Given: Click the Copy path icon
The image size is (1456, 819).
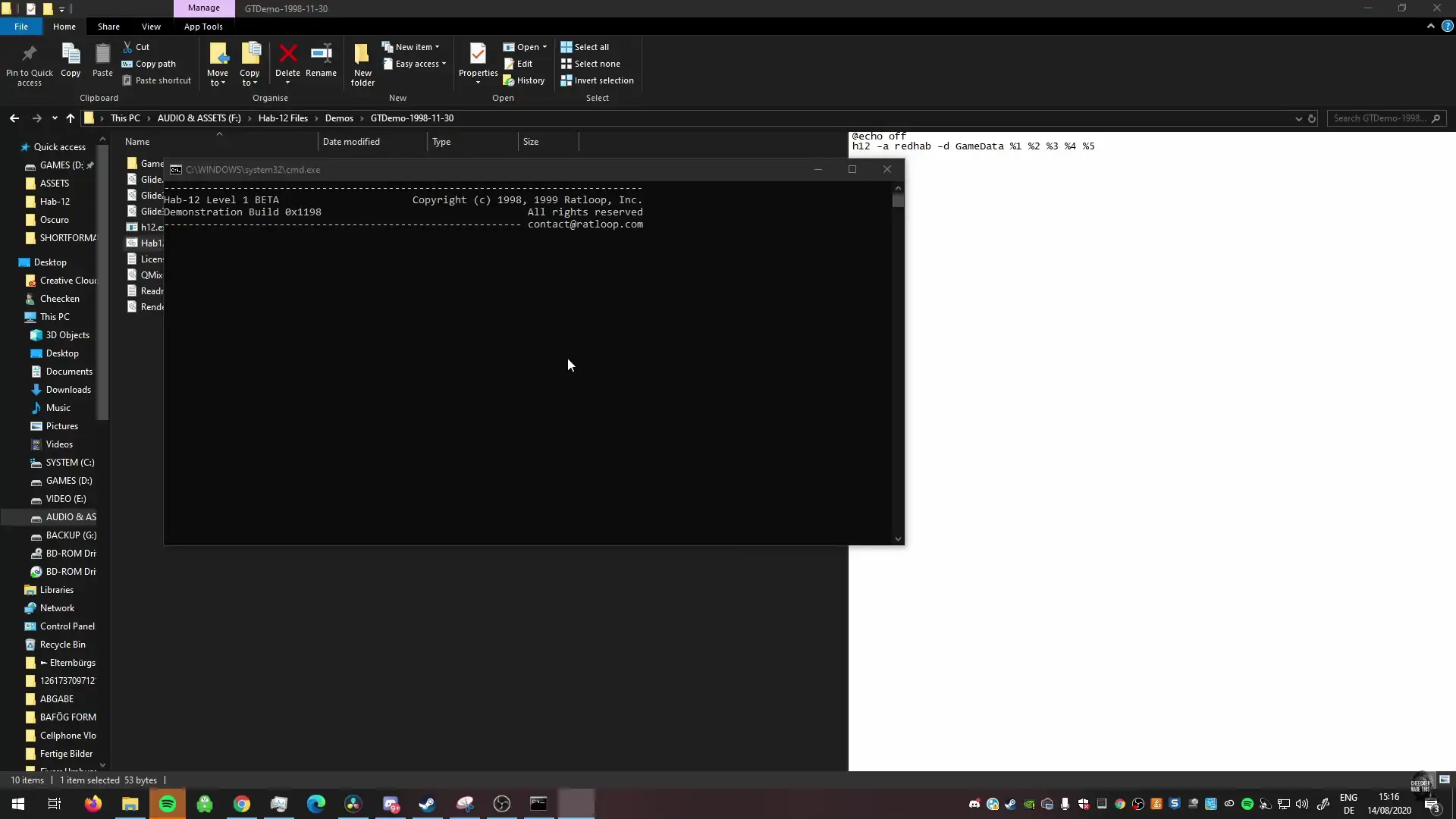Looking at the screenshot, I should tap(127, 64).
